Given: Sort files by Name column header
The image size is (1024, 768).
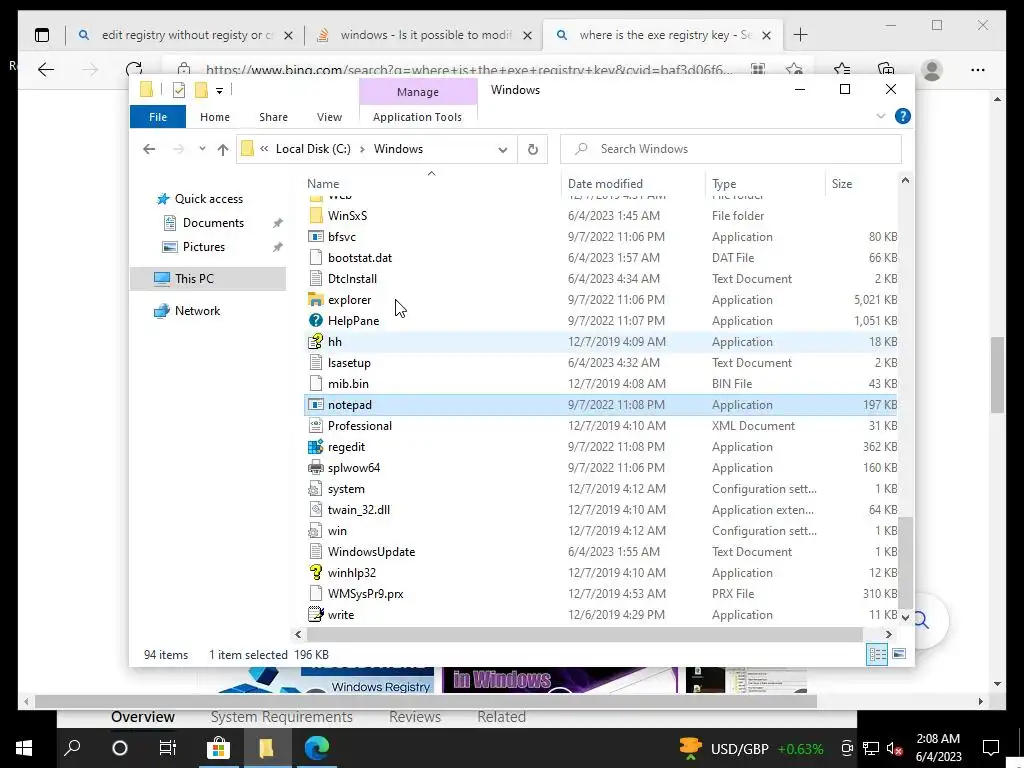Looking at the screenshot, I should pos(431,184).
